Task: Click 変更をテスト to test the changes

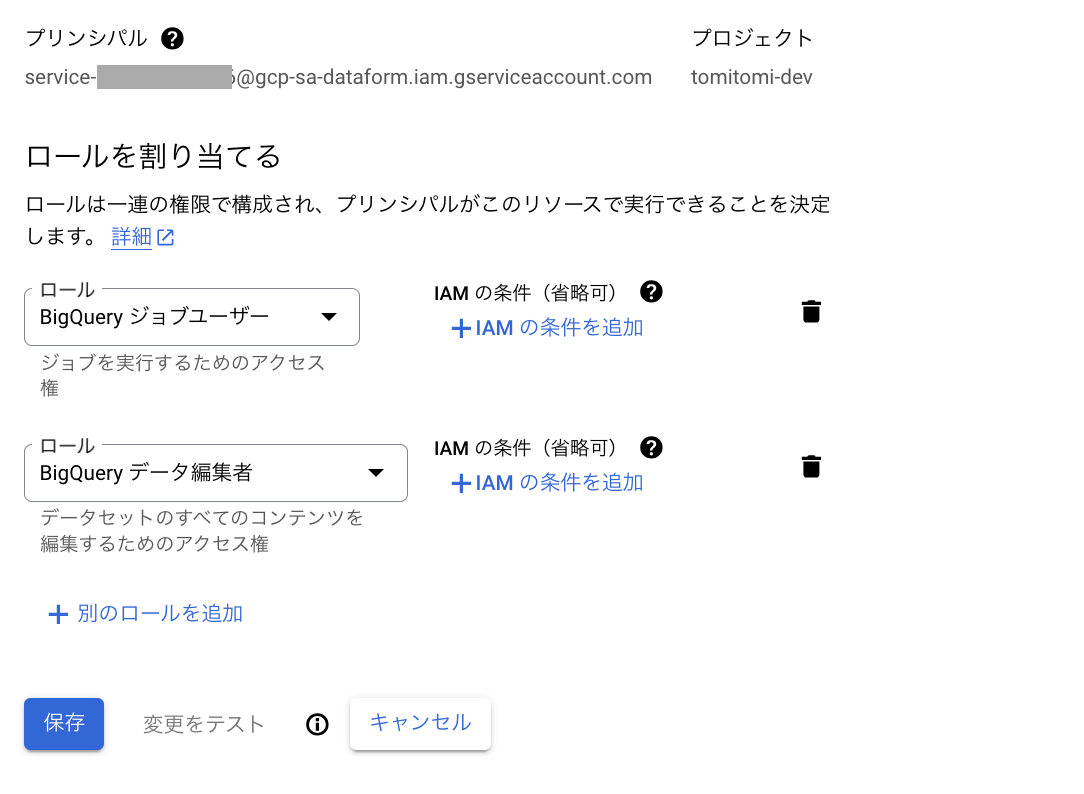Action: pos(203,724)
